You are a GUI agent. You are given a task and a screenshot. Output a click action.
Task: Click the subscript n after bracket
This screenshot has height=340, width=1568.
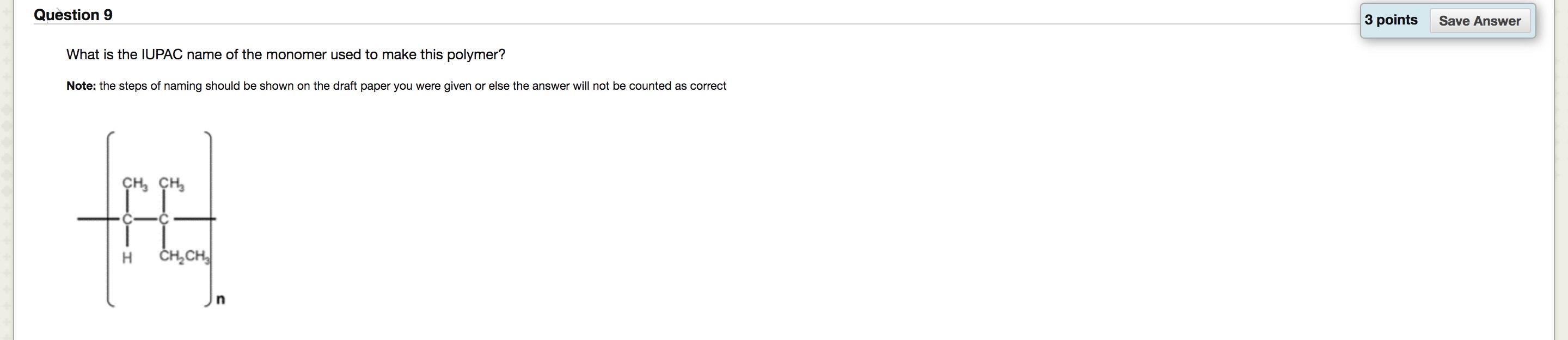(x=220, y=299)
